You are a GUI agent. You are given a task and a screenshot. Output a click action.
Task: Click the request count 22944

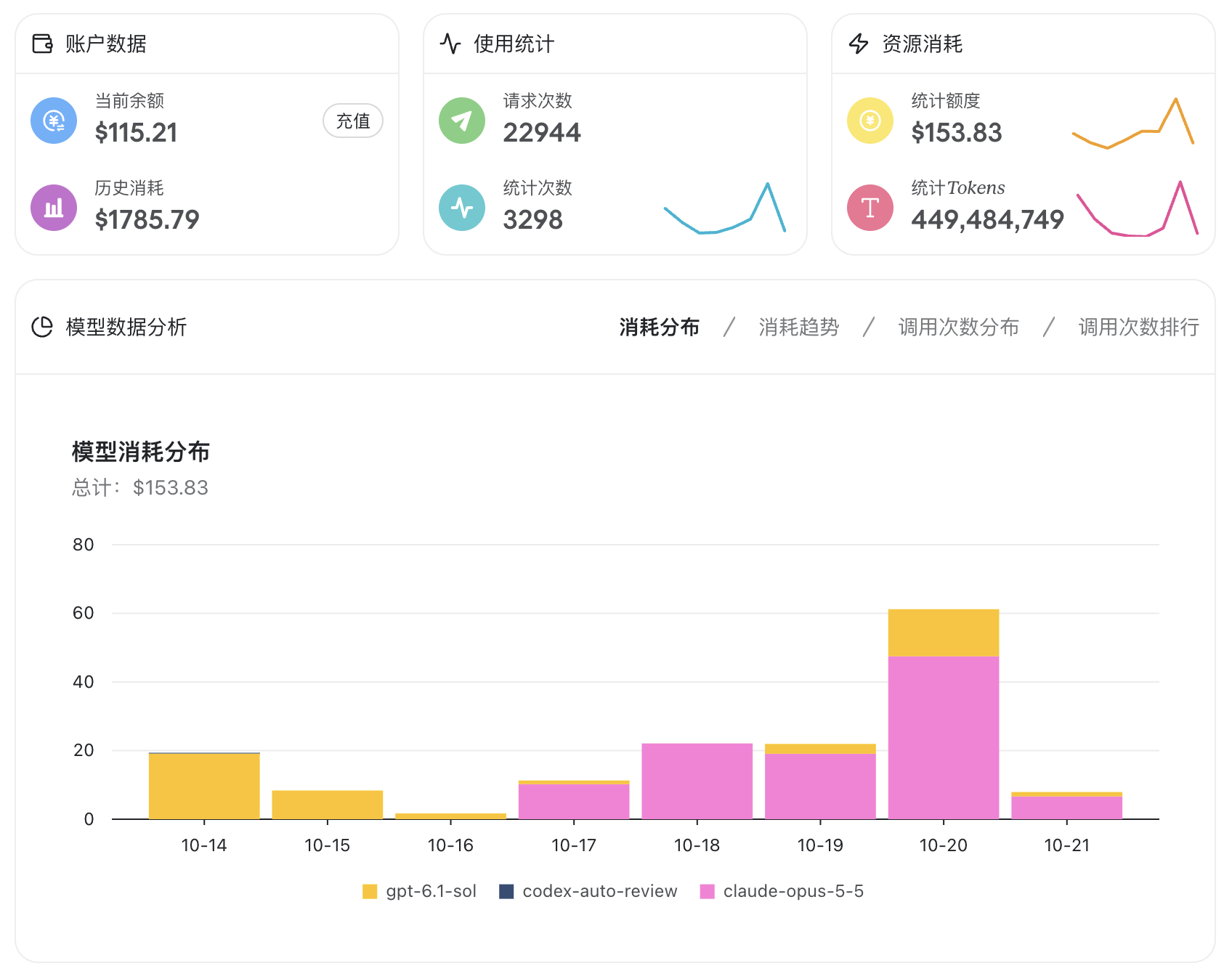[542, 132]
